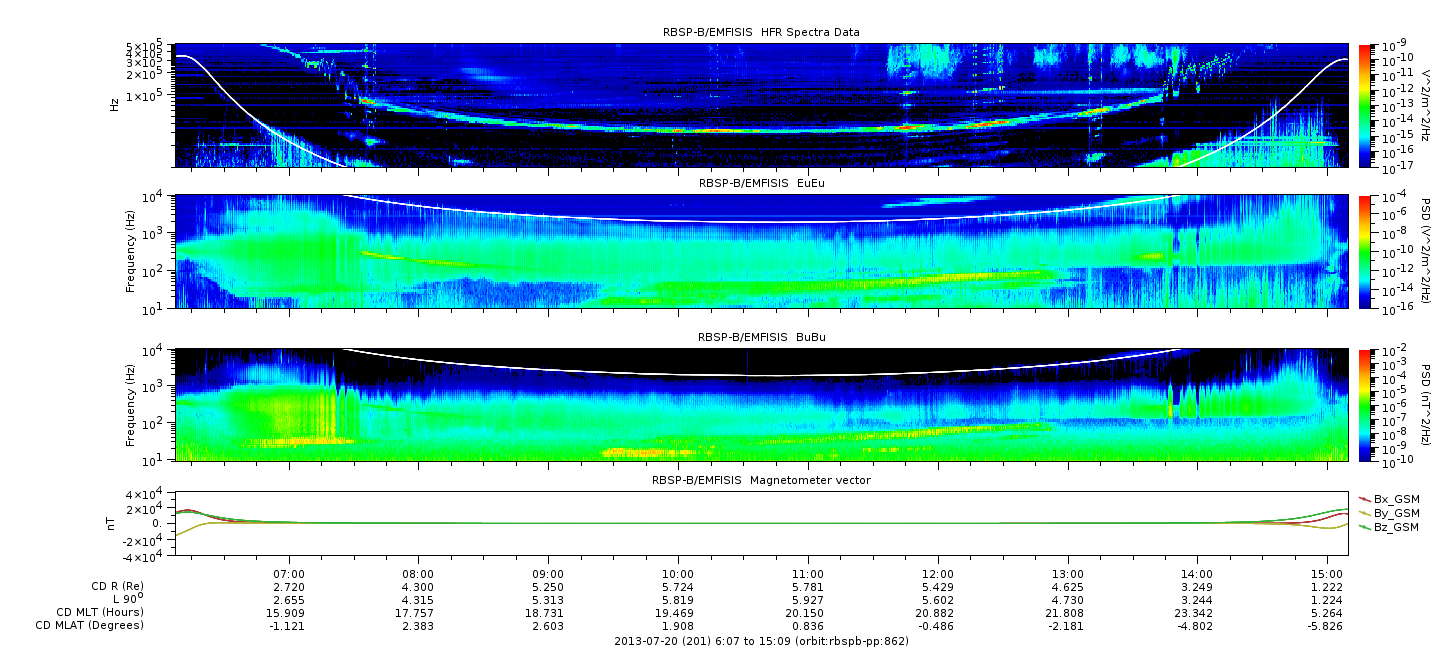Click the EuEu PSD color bar
This screenshot has height=658, width=1447.
click(1366, 252)
